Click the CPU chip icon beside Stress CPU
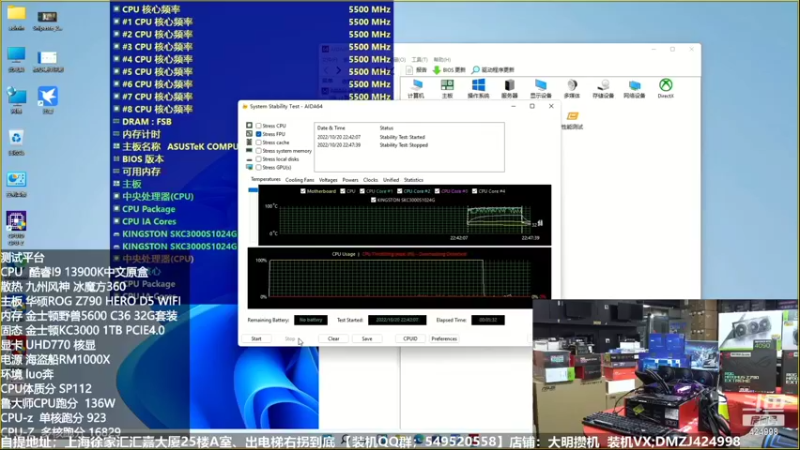This screenshot has width=800, height=450. coord(249,126)
